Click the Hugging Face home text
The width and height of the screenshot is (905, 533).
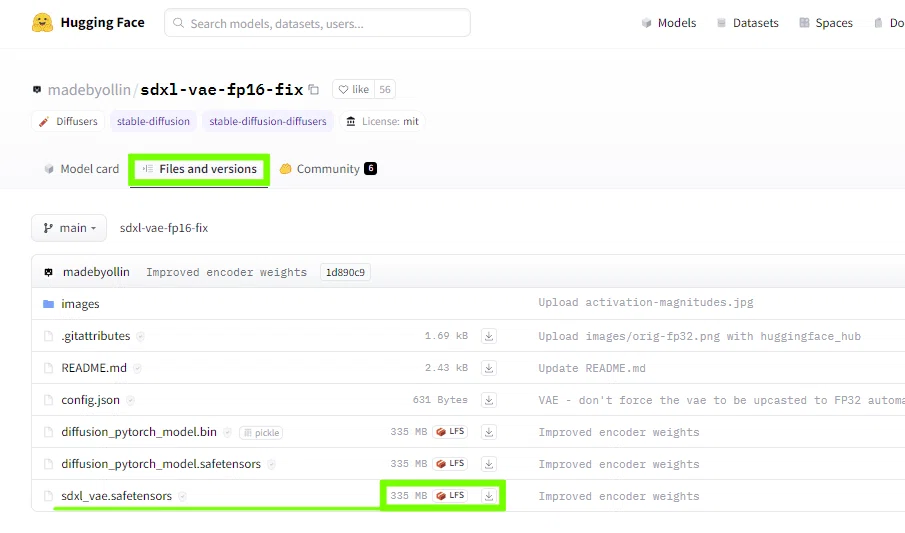click(102, 23)
